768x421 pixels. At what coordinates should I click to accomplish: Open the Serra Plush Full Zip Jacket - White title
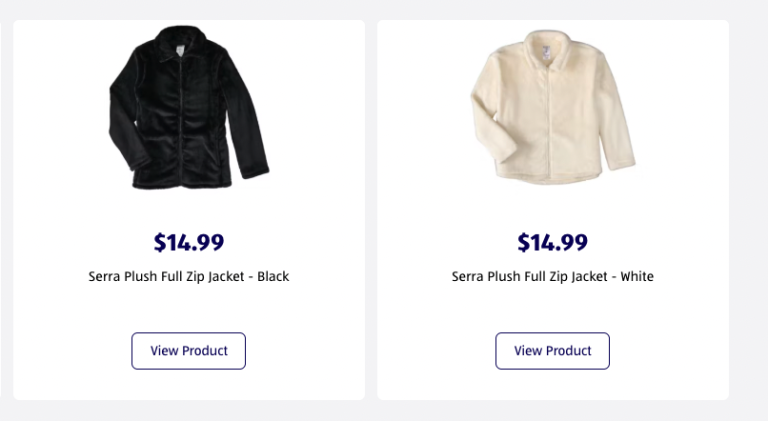pyautogui.click(x=552, y=277)
